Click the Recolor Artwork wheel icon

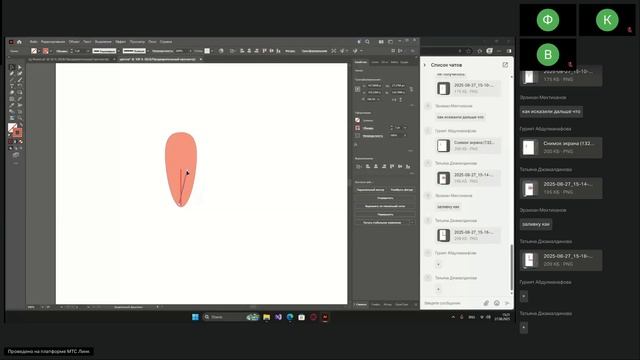(221, 51)
